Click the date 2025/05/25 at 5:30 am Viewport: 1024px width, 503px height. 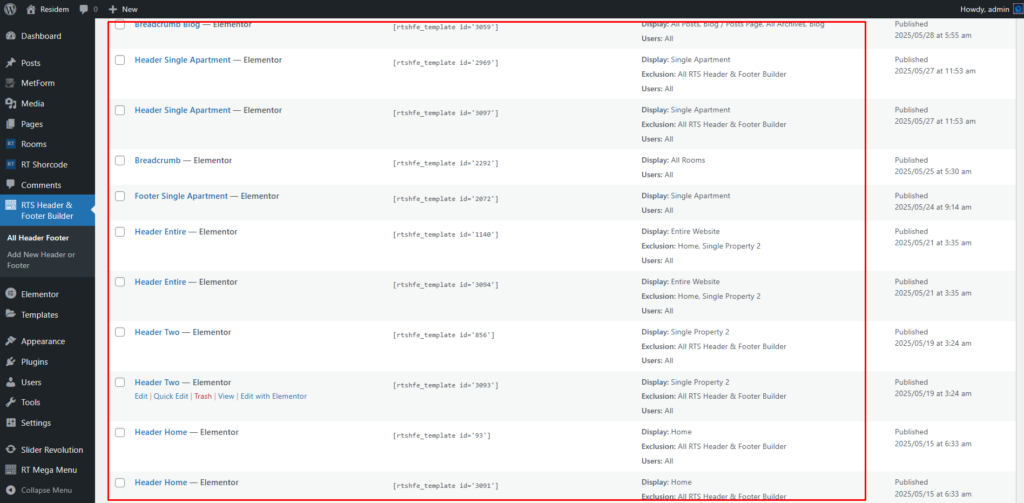click(933, 171)
